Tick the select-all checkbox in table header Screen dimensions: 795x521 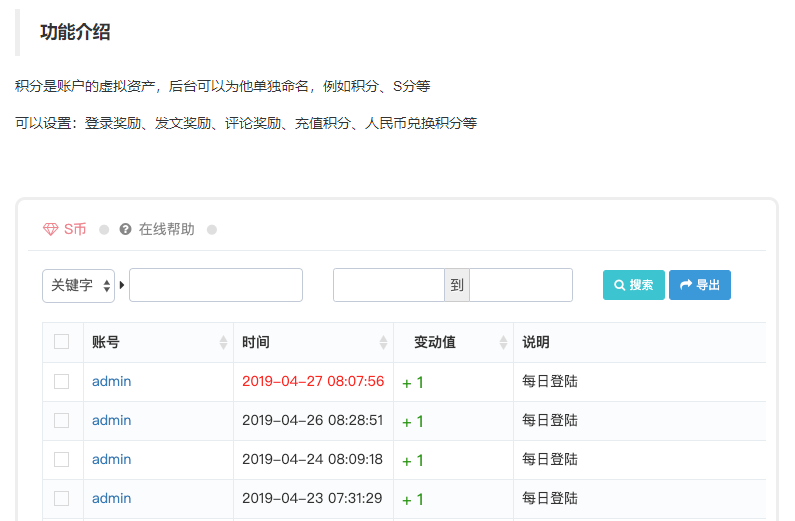click(x=62, y=342)
